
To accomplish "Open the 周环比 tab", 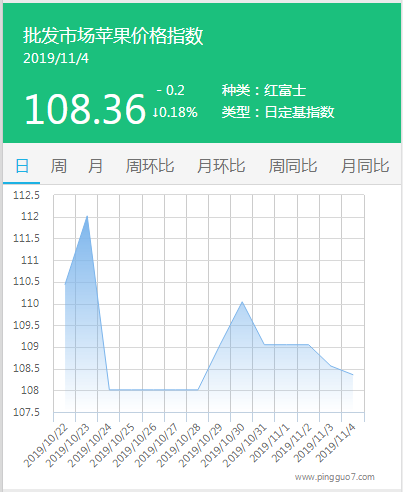I will point(150,166).
